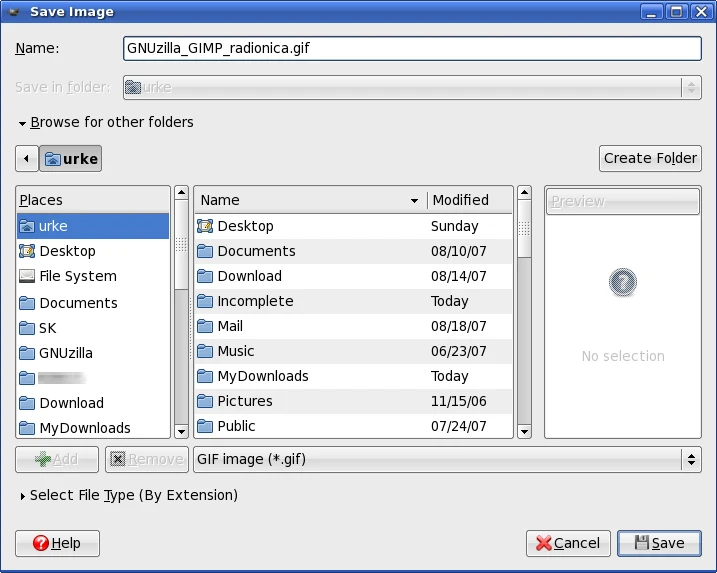Click the Today date for MyDownloads
Screen dimensions: 717x573
pos(449,376)
